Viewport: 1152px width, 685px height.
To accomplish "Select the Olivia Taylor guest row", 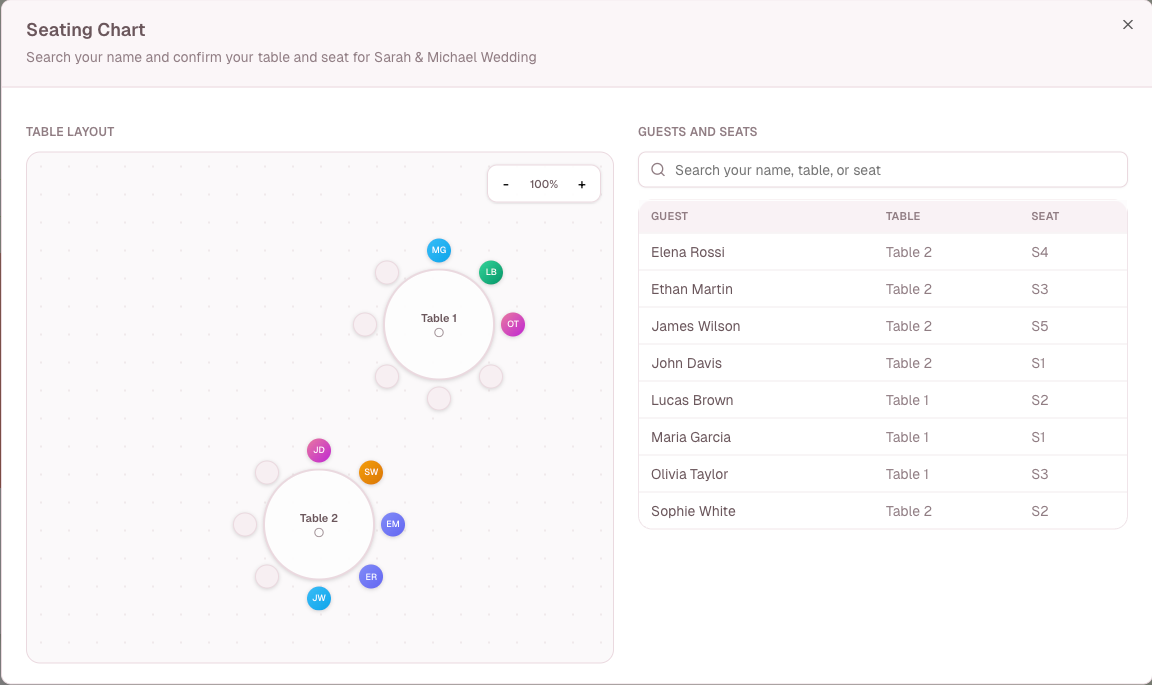I will [882, 474].
